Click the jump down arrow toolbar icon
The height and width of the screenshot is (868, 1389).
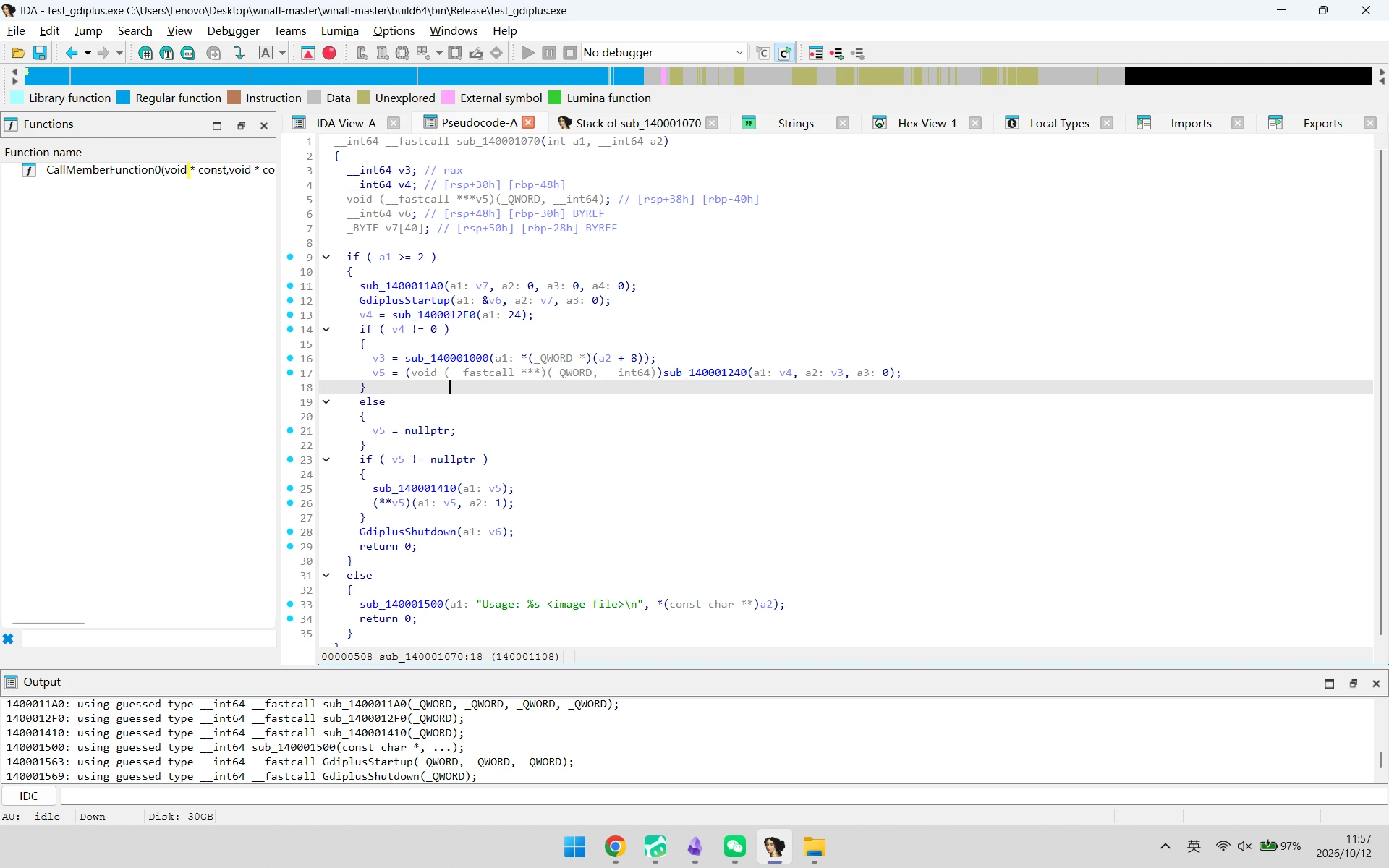coord(239,53)
